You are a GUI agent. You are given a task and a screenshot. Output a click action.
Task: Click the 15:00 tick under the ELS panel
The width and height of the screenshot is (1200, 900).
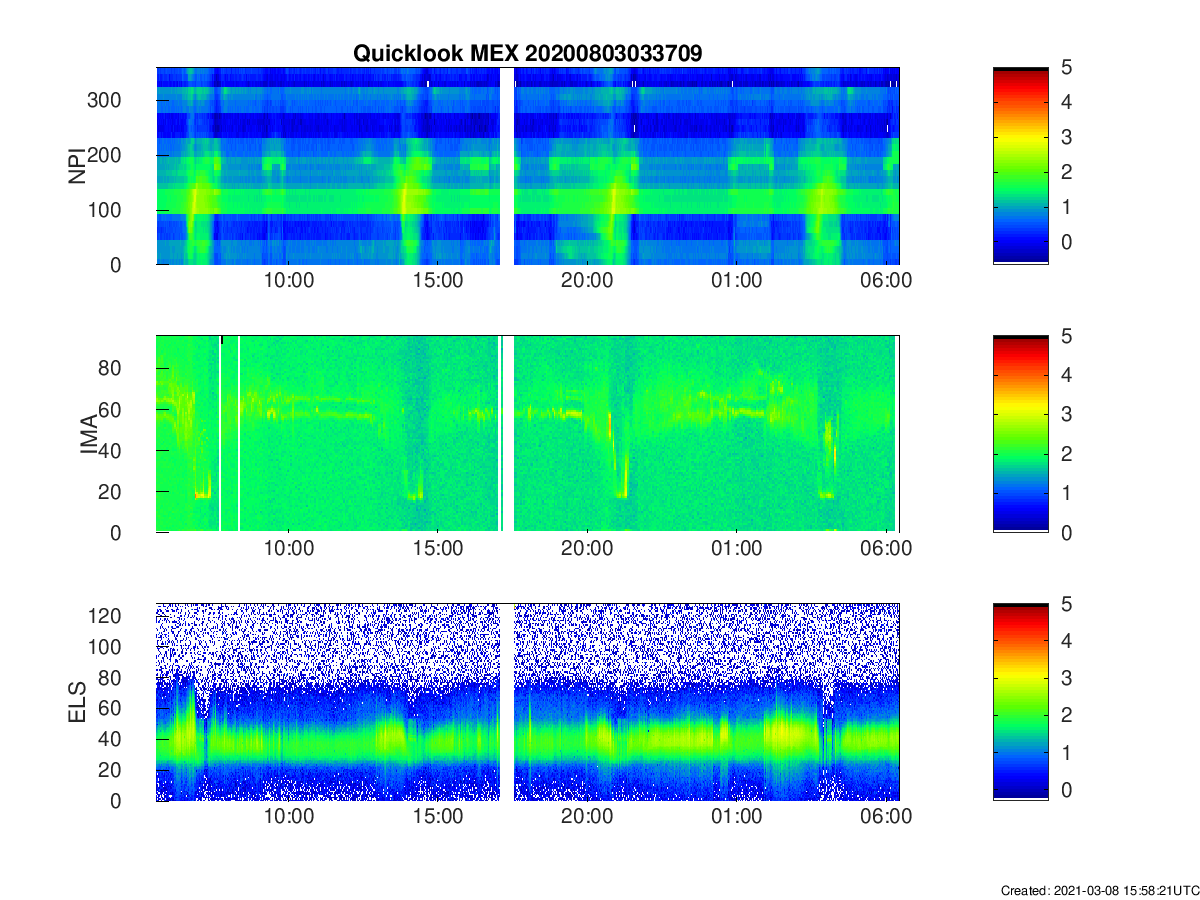(438, 817)
